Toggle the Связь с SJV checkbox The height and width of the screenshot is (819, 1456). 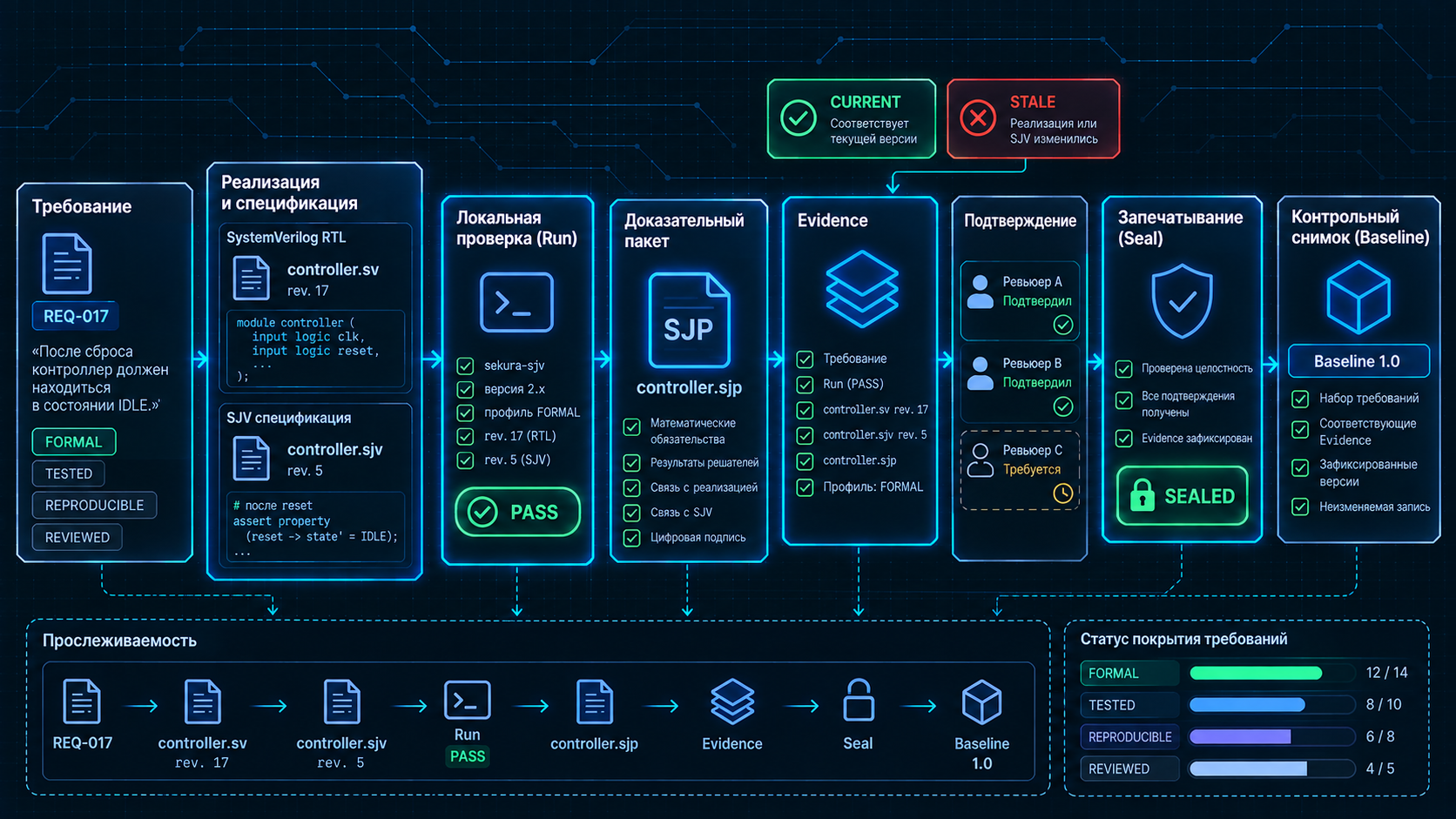[x=632, y=513]
